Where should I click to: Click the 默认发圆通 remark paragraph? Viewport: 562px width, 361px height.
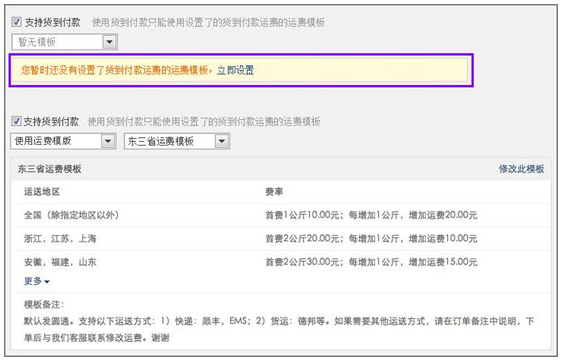point(279,329)
